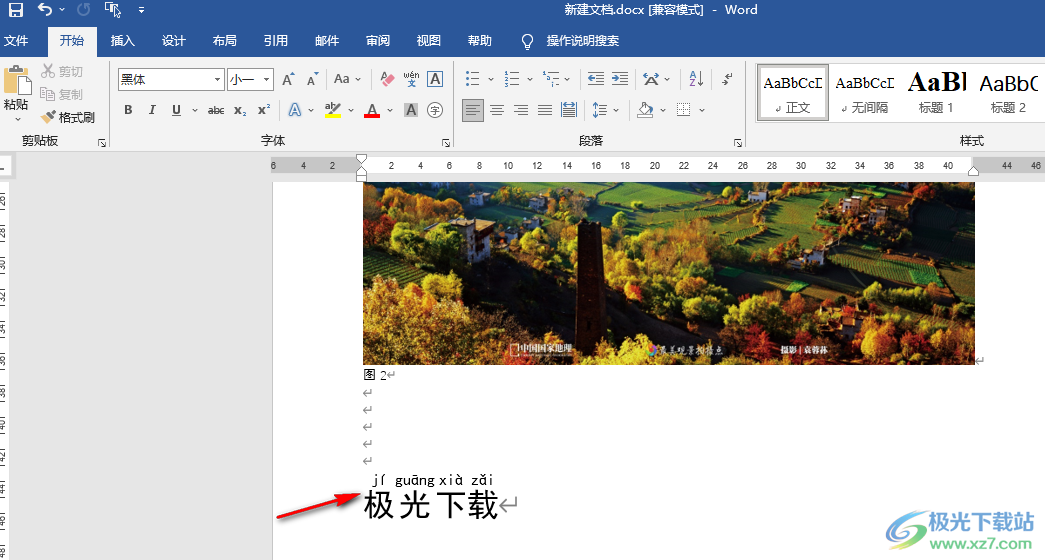Clear all formatting with the eraser icon
Viewport: 1045px width, 560px height.
[x=387, y=79]
